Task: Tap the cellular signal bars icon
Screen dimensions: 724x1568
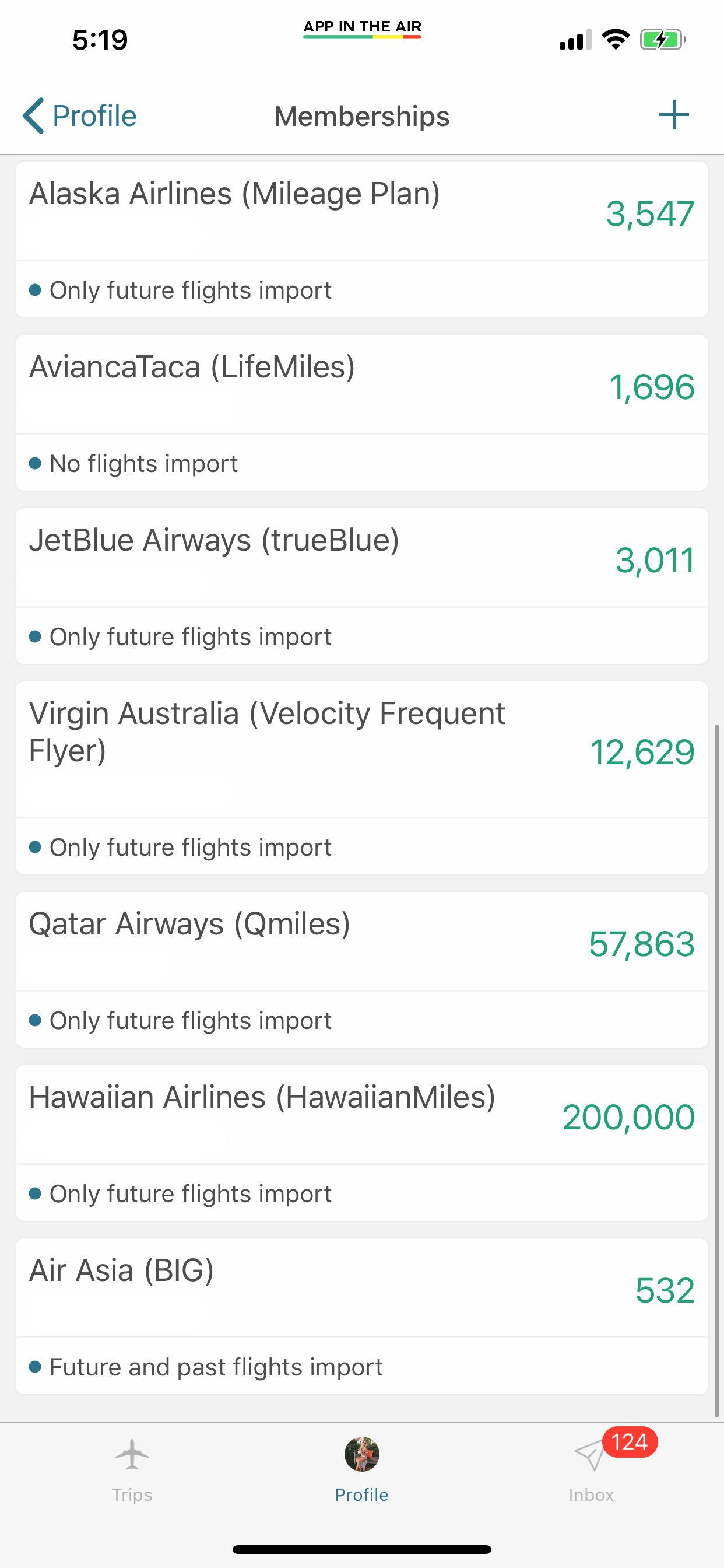Action: click(x=575, y=40)
